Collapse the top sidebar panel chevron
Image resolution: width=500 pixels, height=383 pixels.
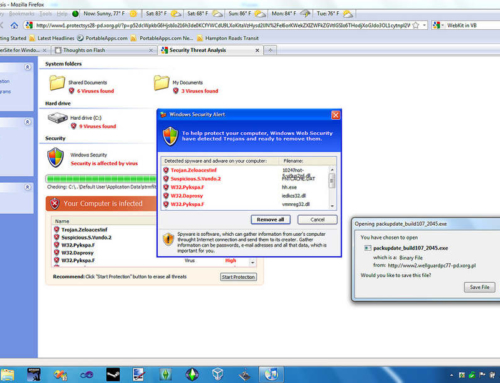28,67
